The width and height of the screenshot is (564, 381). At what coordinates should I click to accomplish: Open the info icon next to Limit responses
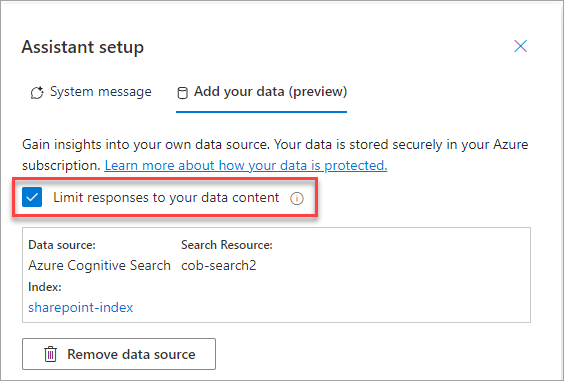pyautogui.click(x=297, y=198)
